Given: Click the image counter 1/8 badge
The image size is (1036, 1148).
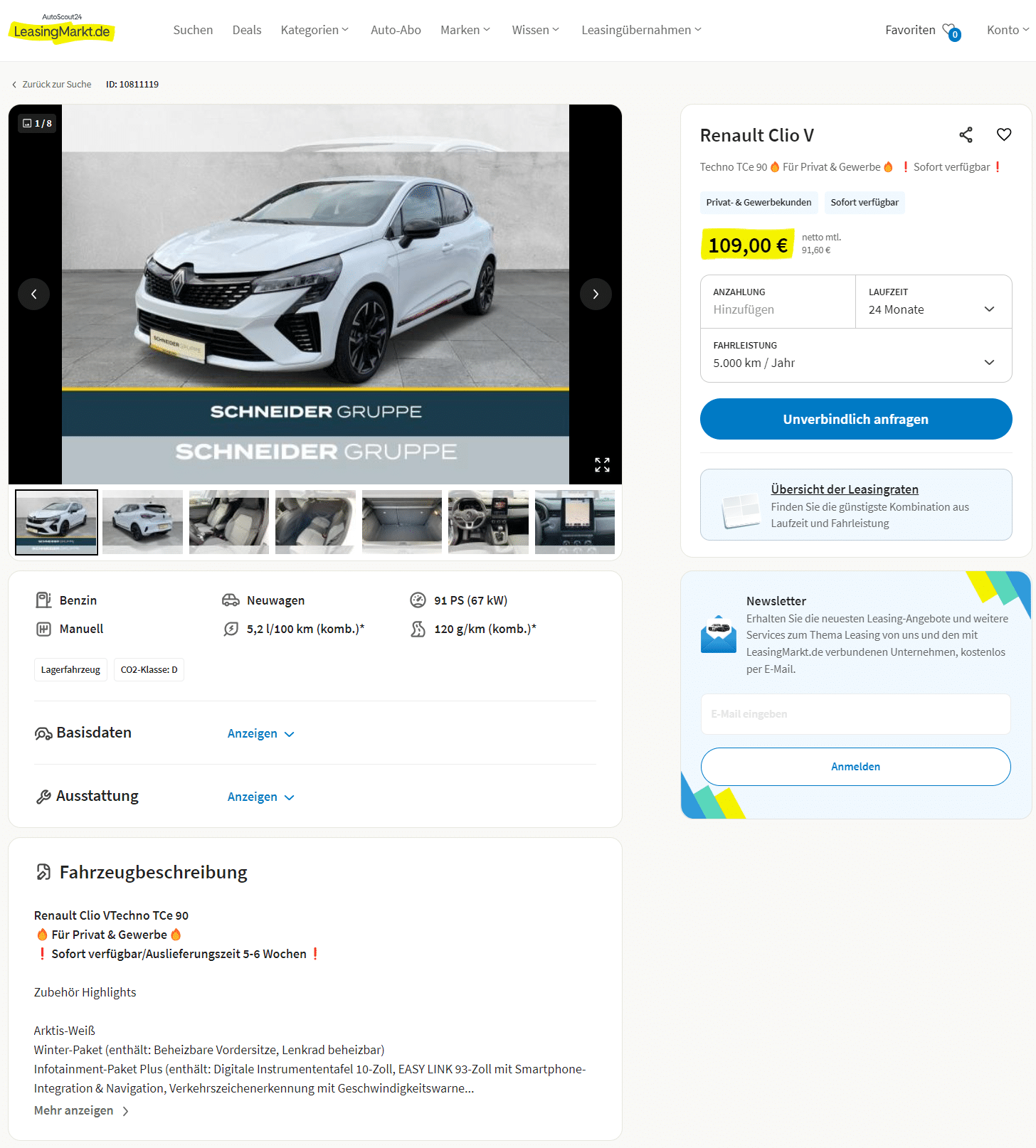Looking at the screenshot, I should 37,123.
